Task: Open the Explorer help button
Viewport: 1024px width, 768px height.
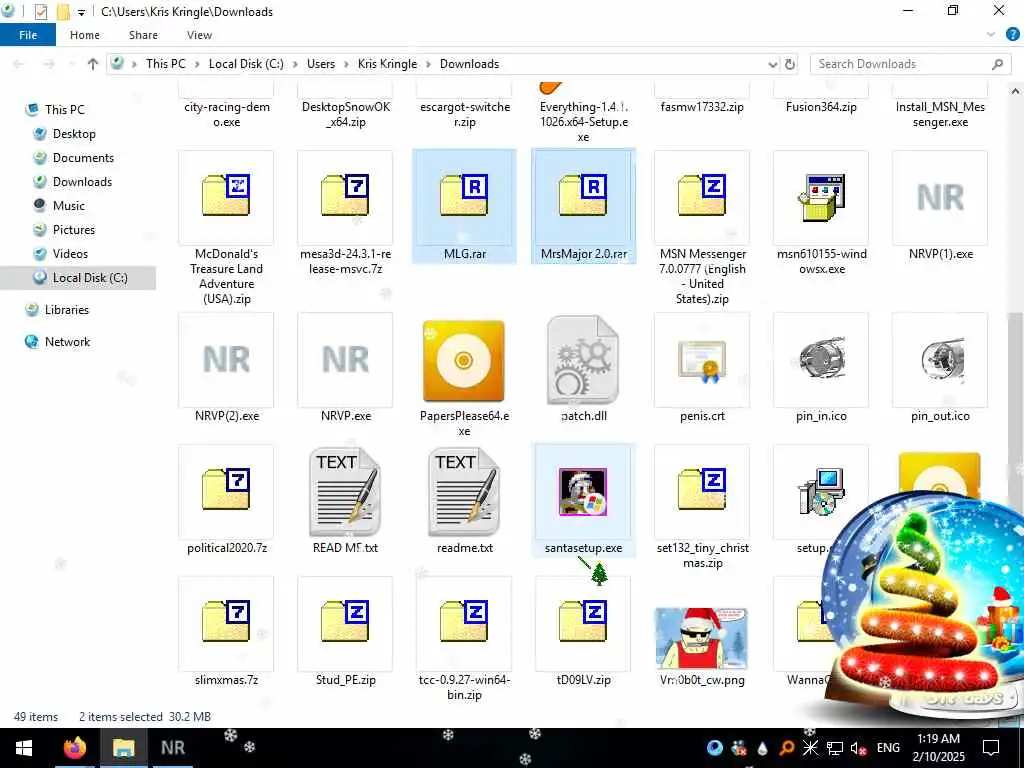Action: click(x=1013, y=35)
